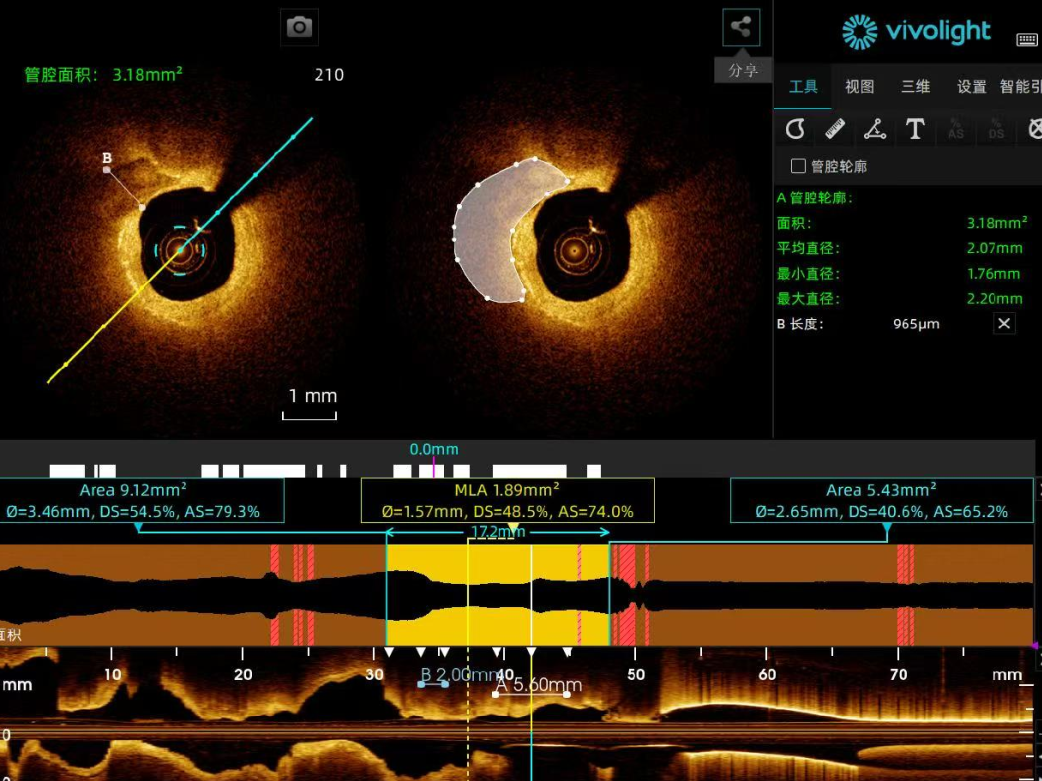Open the 设置 tab
1042x781 pixels.
(971, 86)
